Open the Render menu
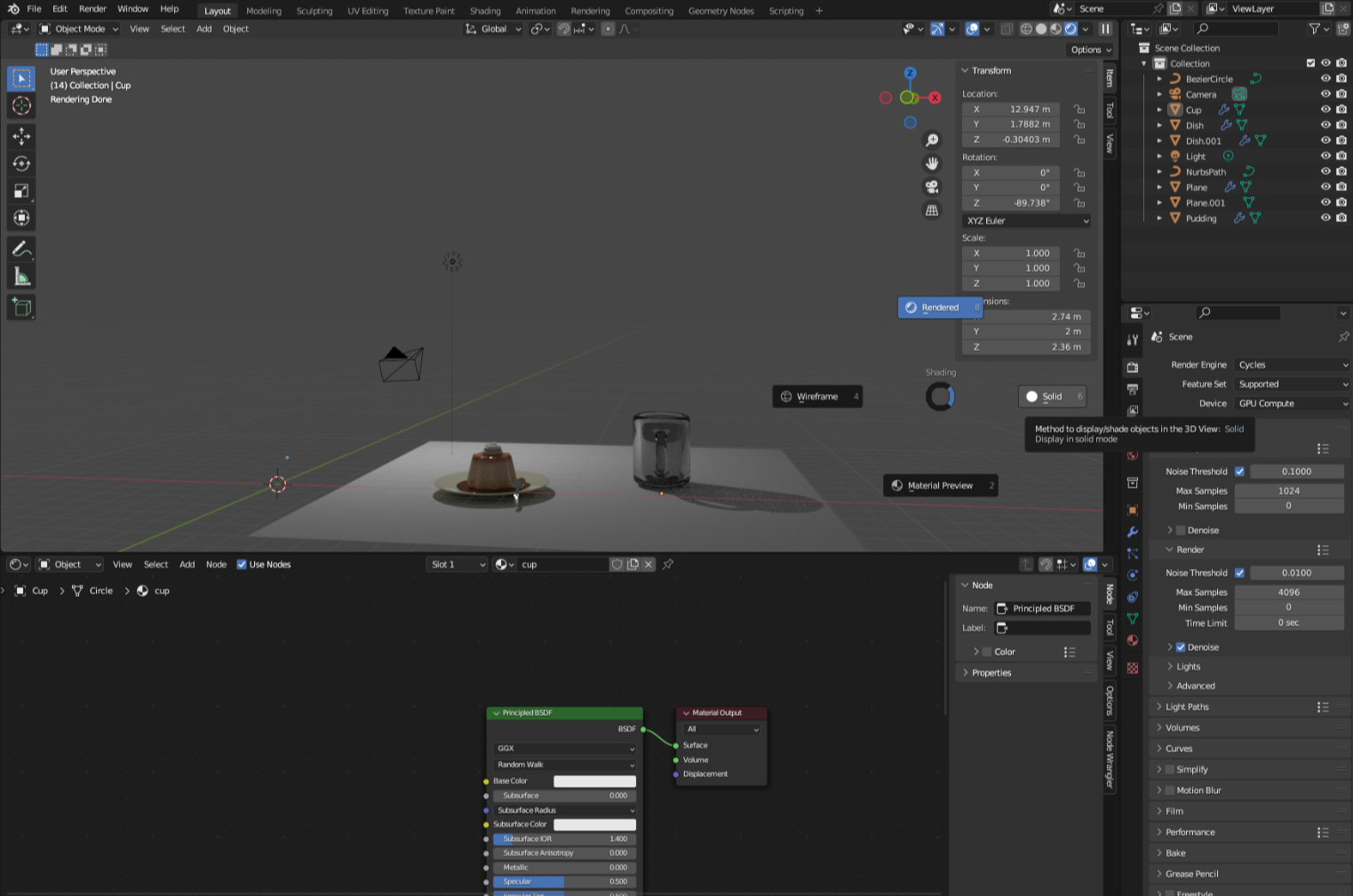Viewport: 1353px width, 896px height. tap(92, 9)
